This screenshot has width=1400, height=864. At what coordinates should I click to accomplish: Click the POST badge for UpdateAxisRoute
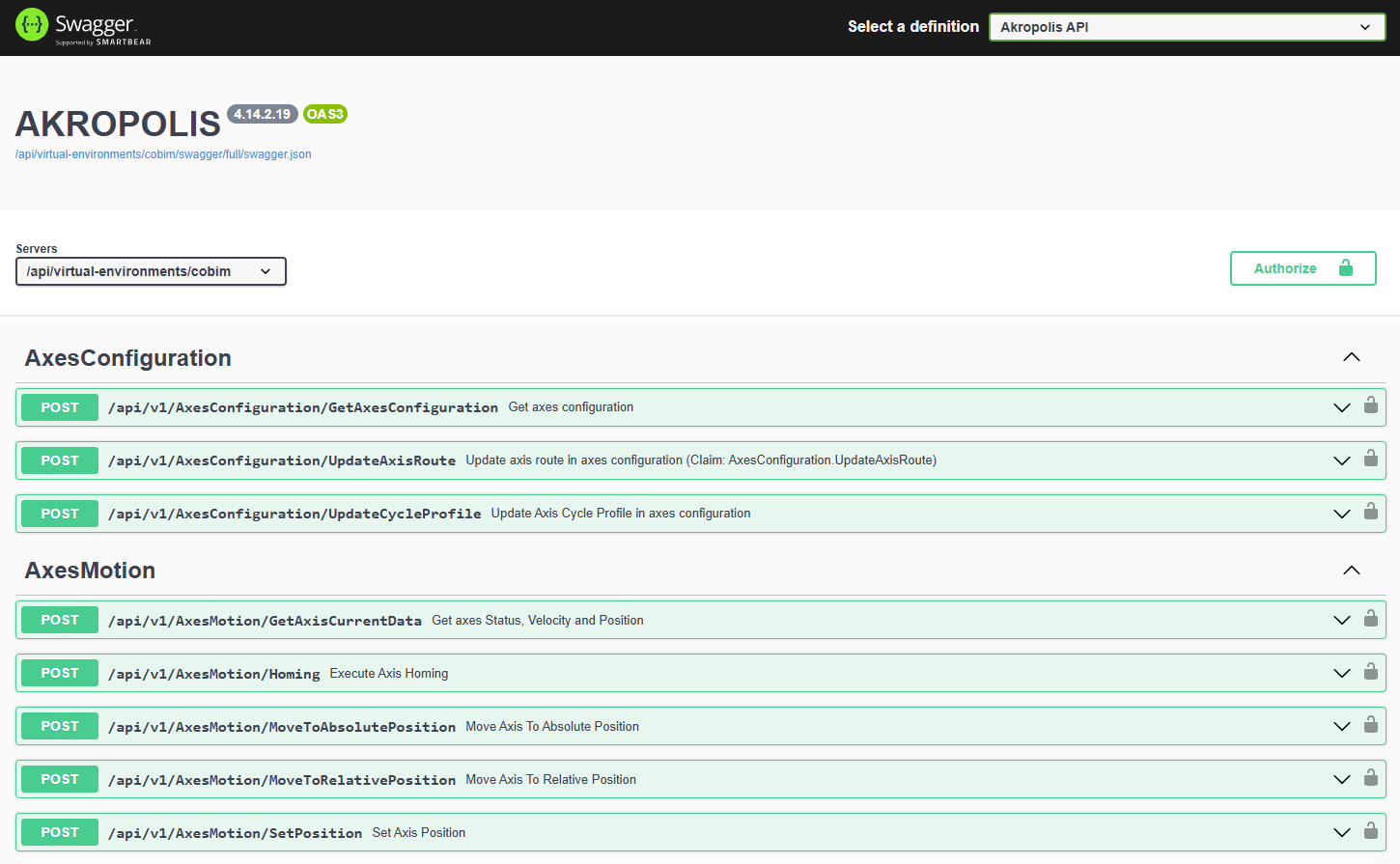coord(60,460)
